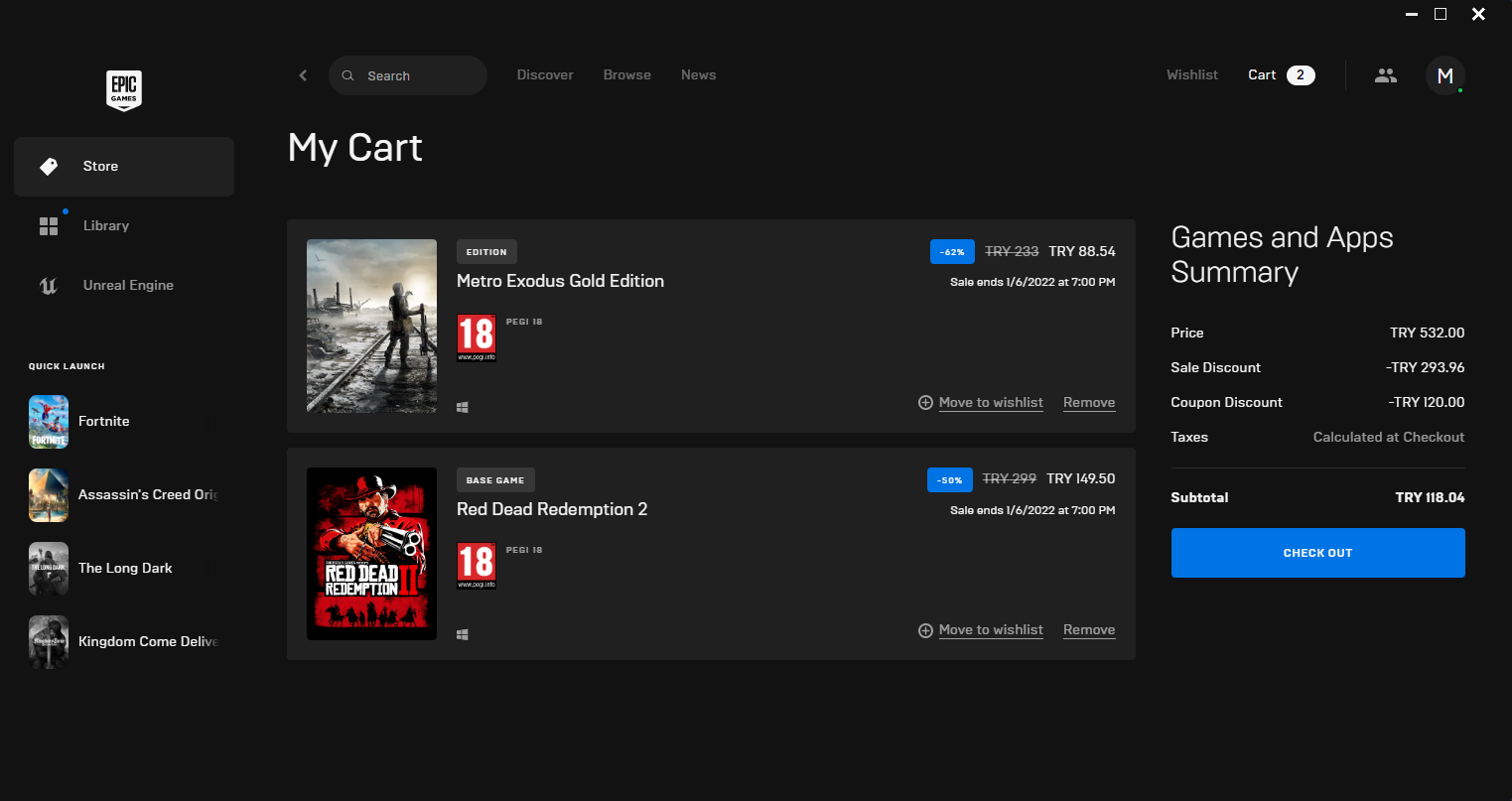Click the search magnifier icon
Viewport: 1512px width, 801px height.
[347, 75]
